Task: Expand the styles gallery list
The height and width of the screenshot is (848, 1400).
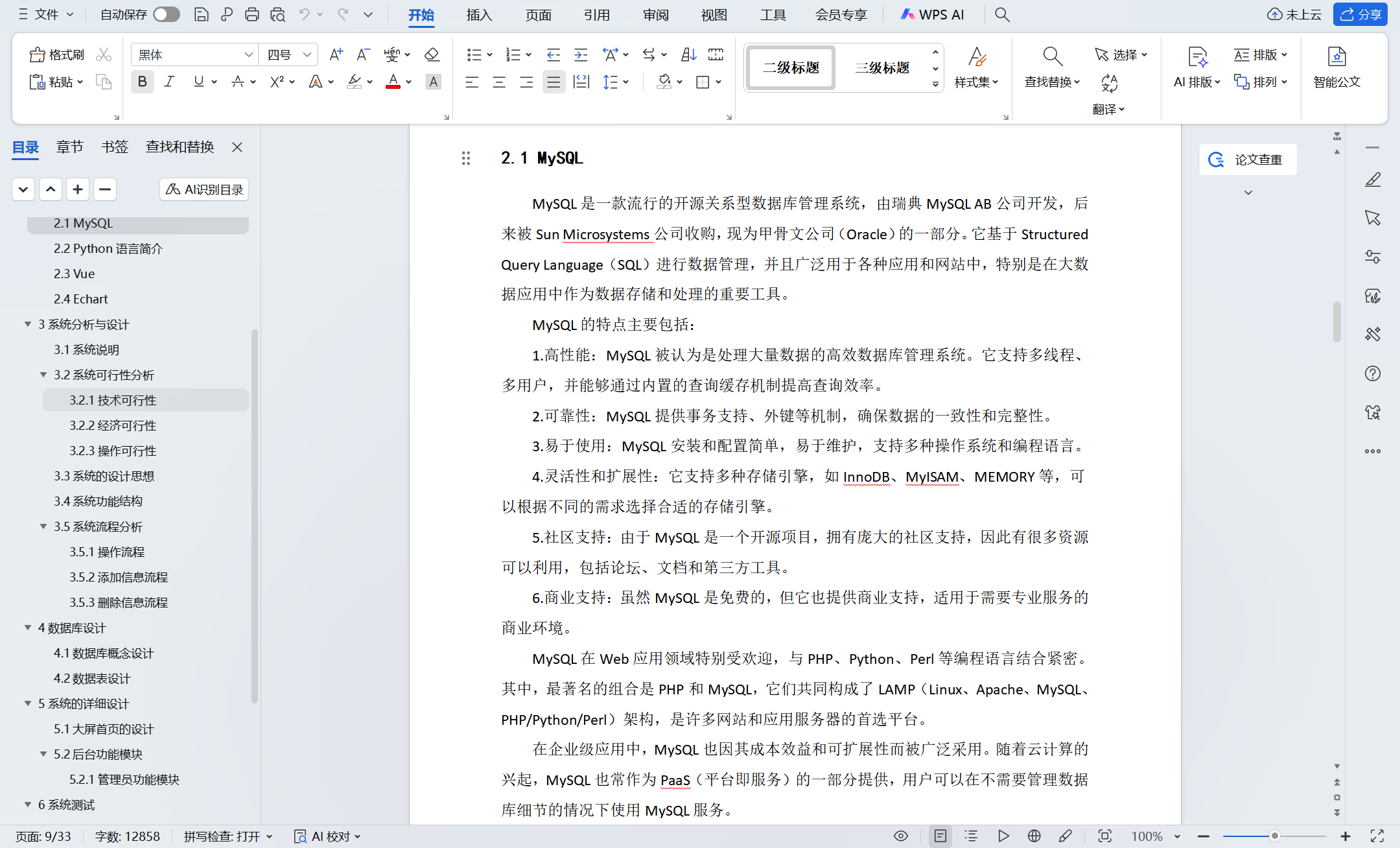Action: (935, 84)
